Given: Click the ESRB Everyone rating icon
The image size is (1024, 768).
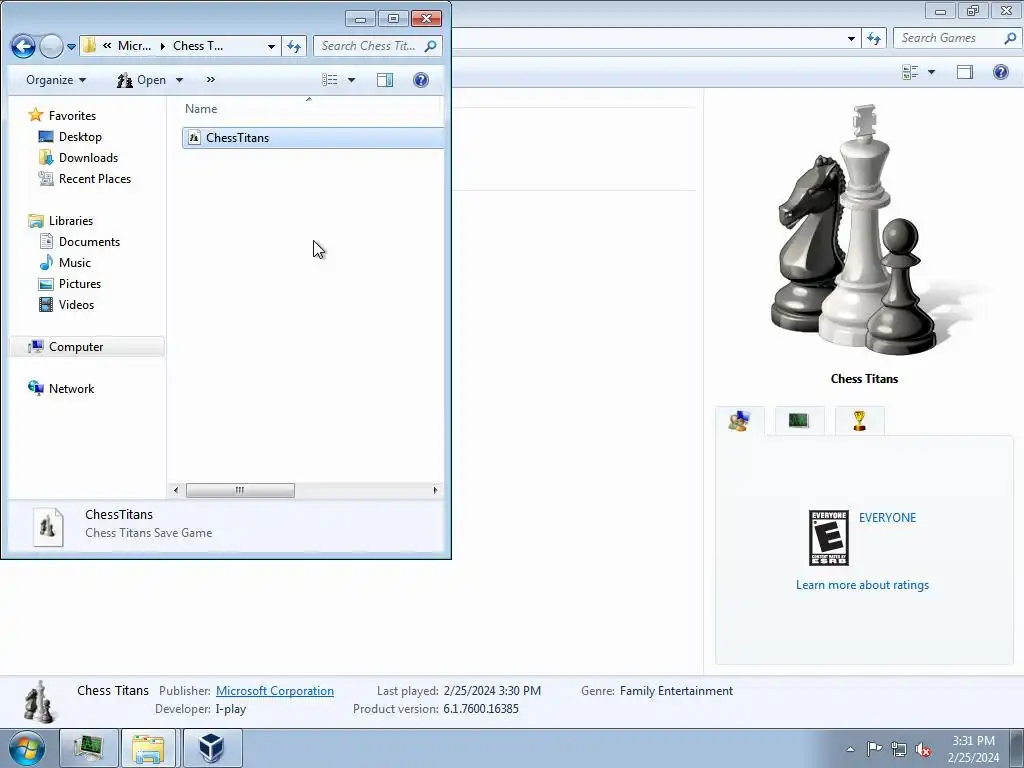Looking at the screenshot, I should (829, 538).
